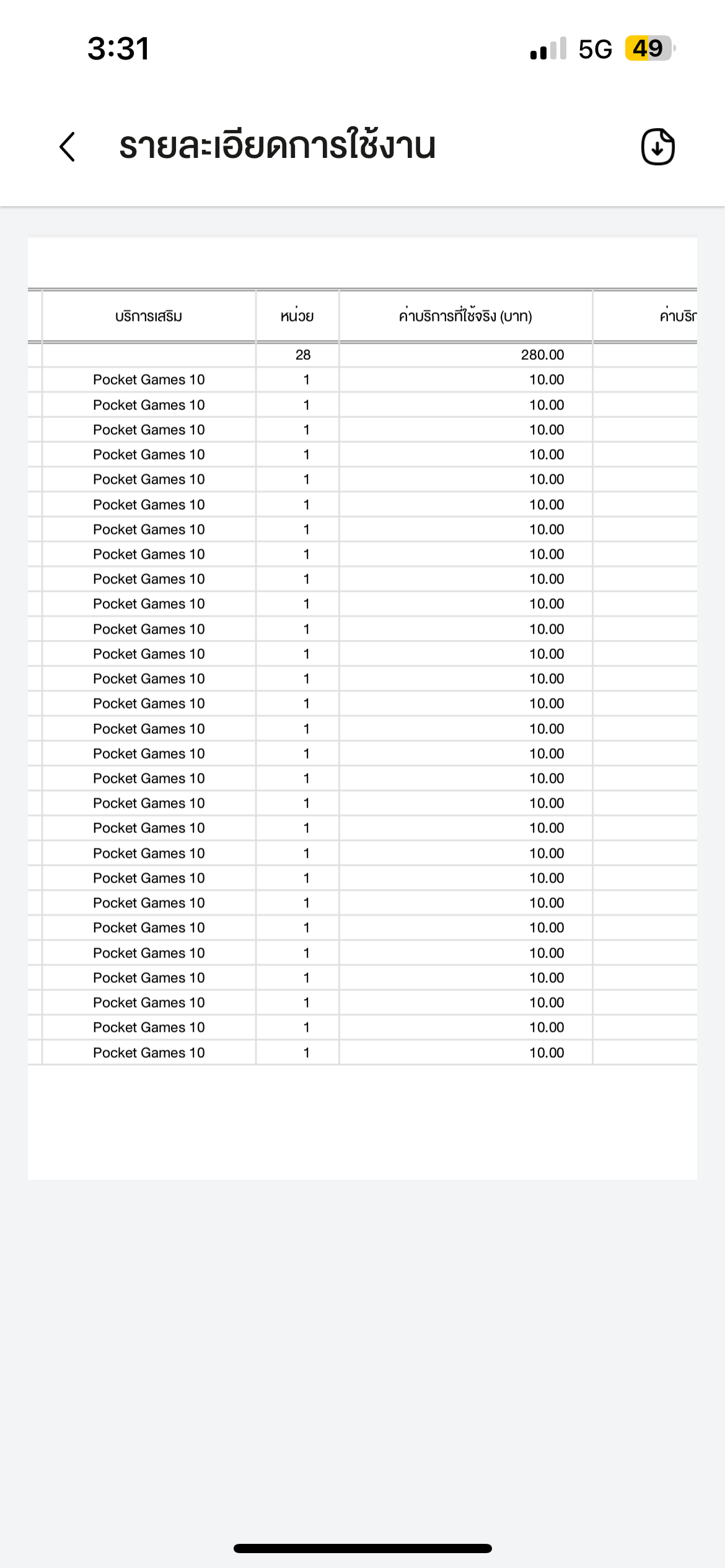Tap the รายละเอียดการใช้งาน page title
The height and width of the screenshot is (1568, 725).
(x=278, y=146)
